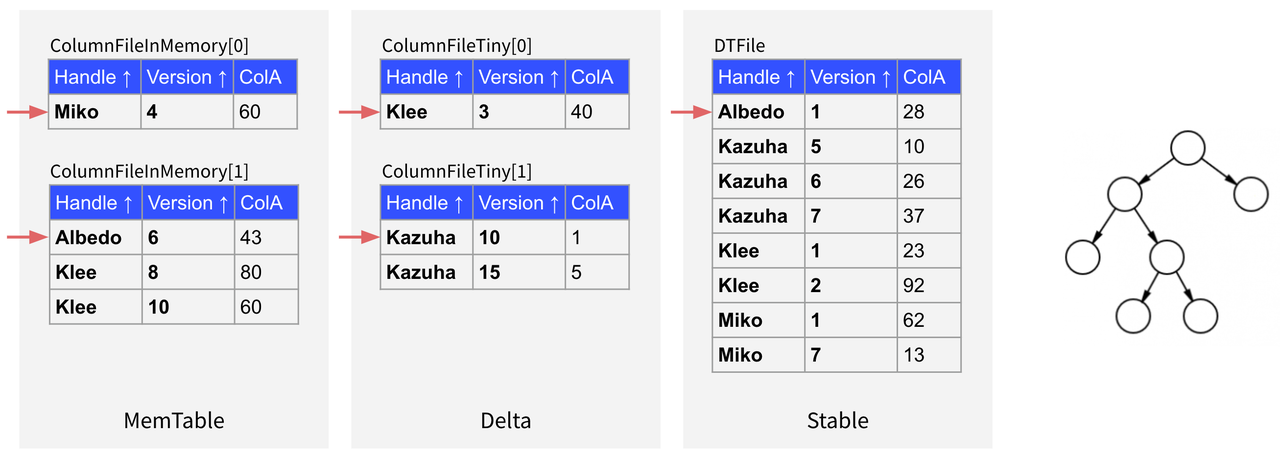
Task: Sort by Version header in ColumnFileTiny[1] table
Action: click(518, 203)
